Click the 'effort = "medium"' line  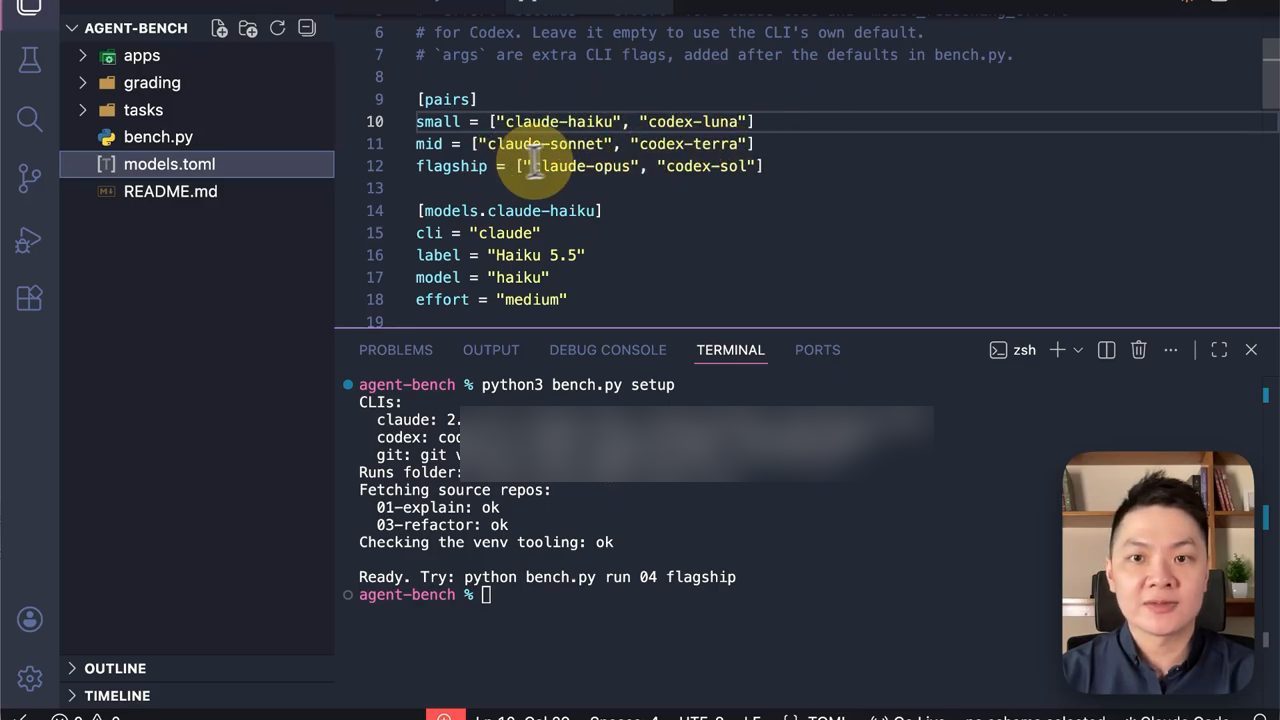tap(491, 299)
